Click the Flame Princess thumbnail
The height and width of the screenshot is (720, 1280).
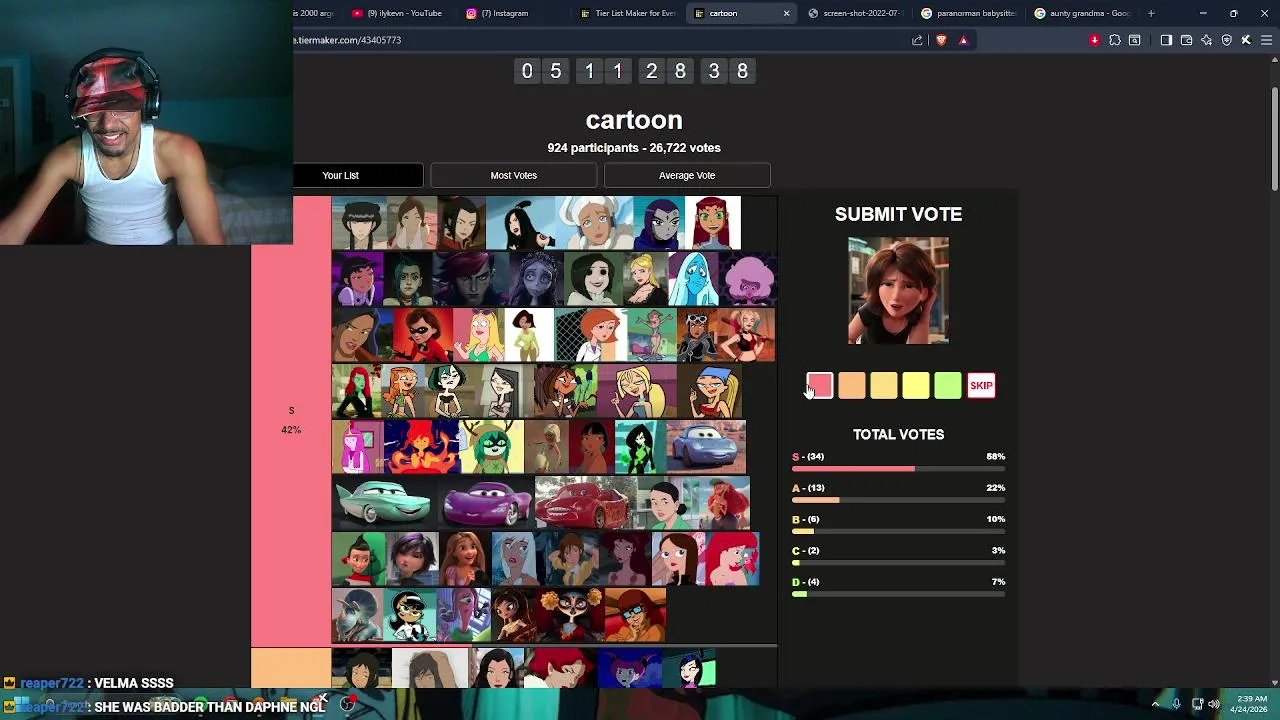click(421, 447)
